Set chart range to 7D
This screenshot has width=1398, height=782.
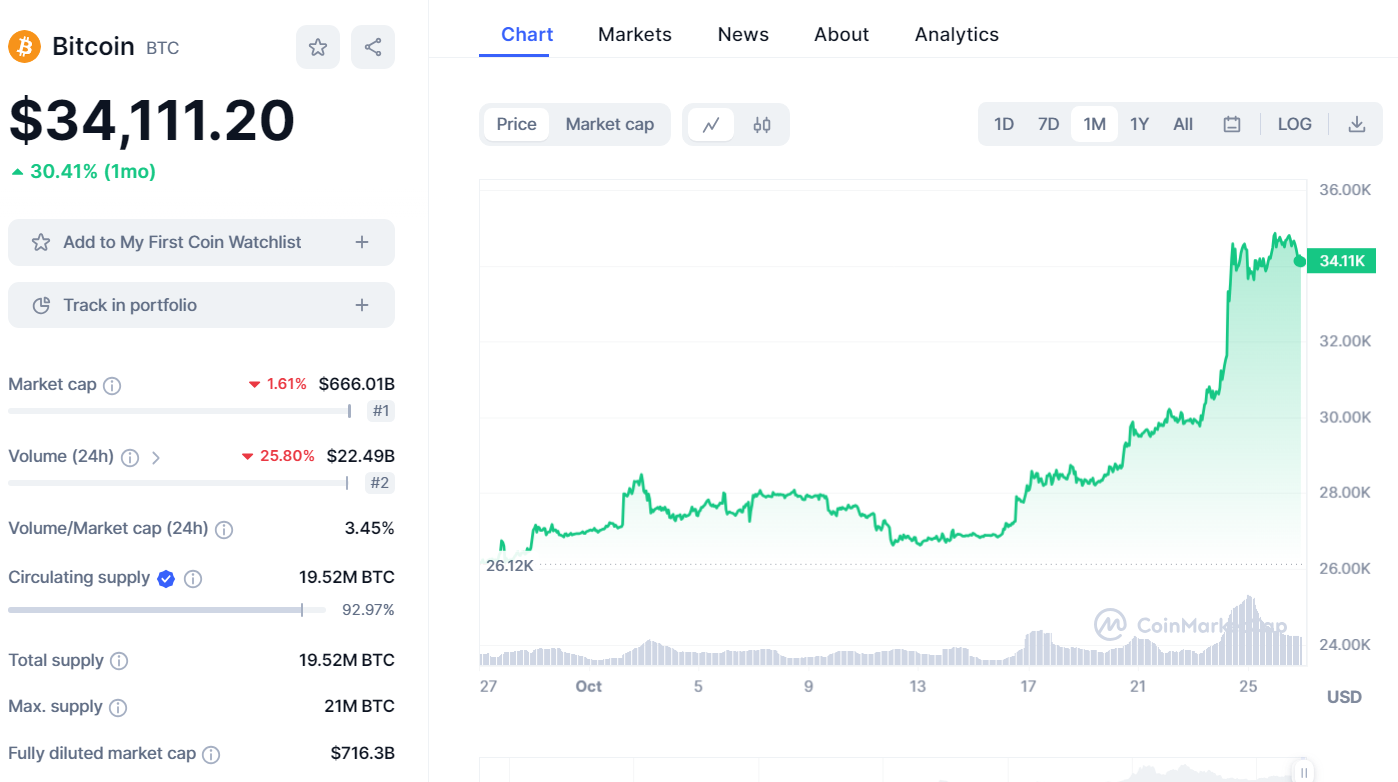pyautogui.click(x=1048, y=125)
